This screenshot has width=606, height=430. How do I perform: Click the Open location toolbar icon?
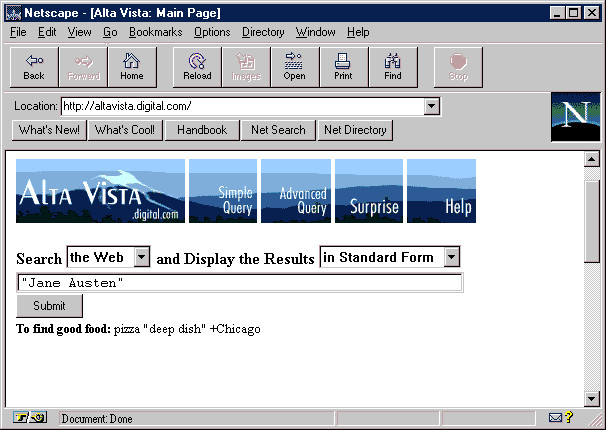point(295,67)
